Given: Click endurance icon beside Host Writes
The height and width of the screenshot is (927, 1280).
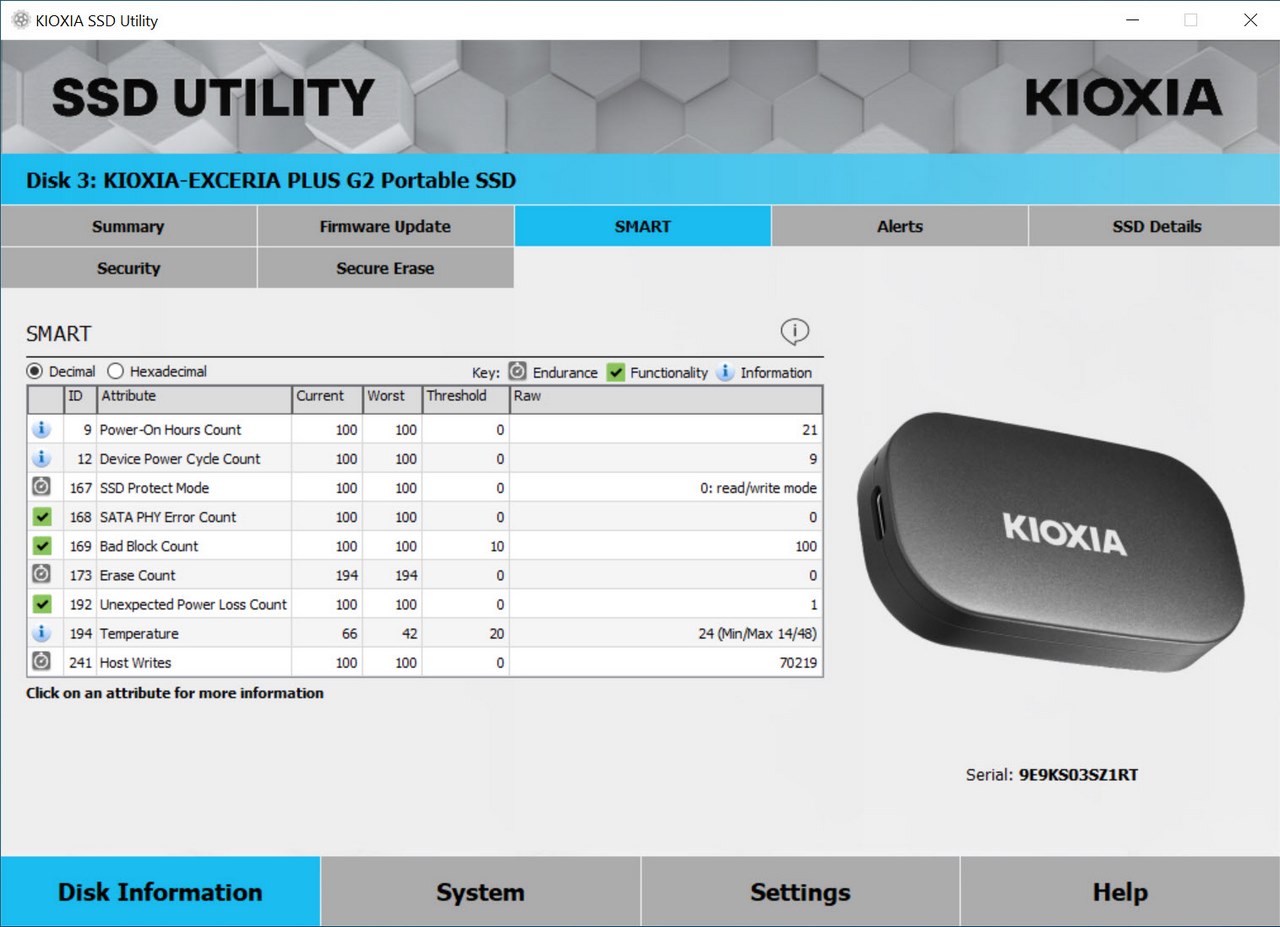Looking at the screenshot, I should (41, 662).
